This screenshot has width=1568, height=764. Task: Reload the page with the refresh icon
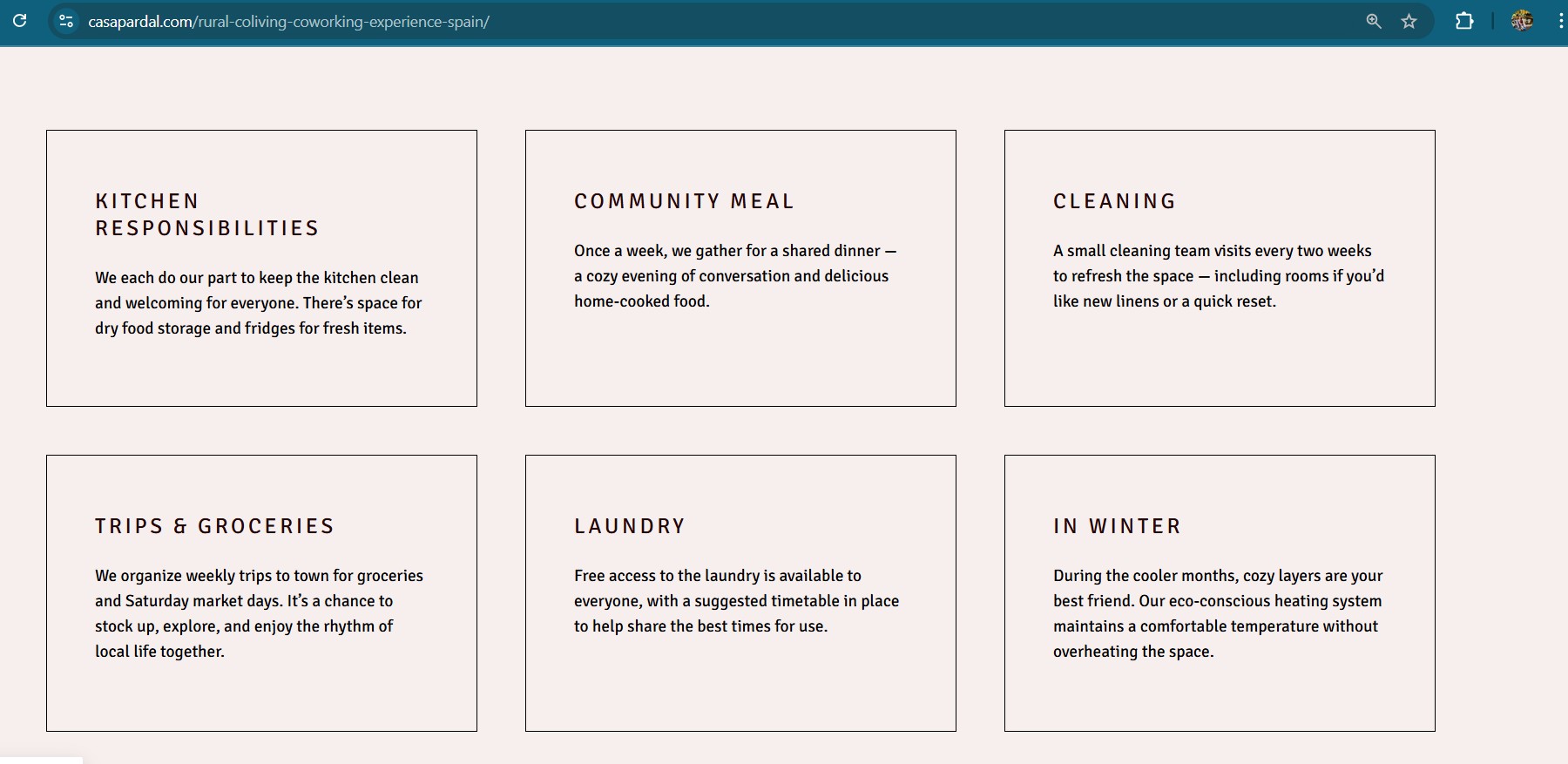tap(19, 21)
